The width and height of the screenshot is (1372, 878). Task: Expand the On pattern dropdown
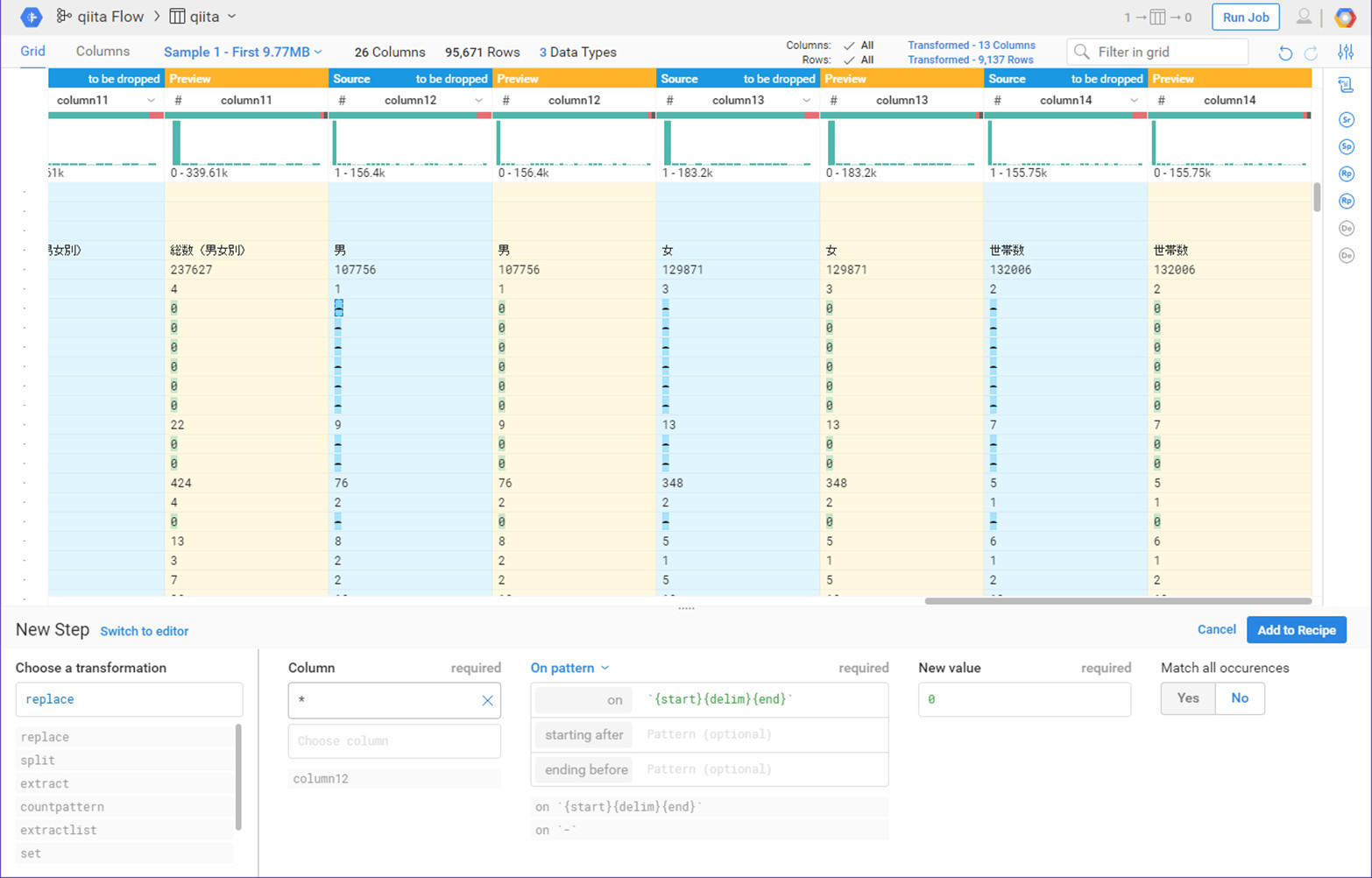click(x=569, y=668)
